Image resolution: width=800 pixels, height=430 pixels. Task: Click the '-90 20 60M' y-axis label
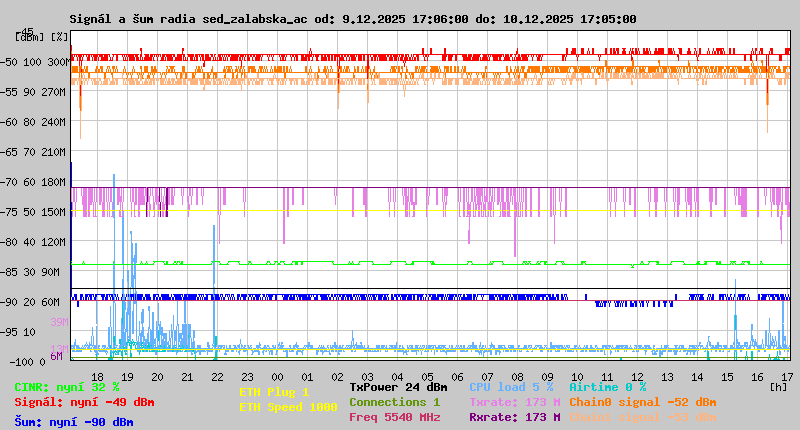click(x=30, y=302)
